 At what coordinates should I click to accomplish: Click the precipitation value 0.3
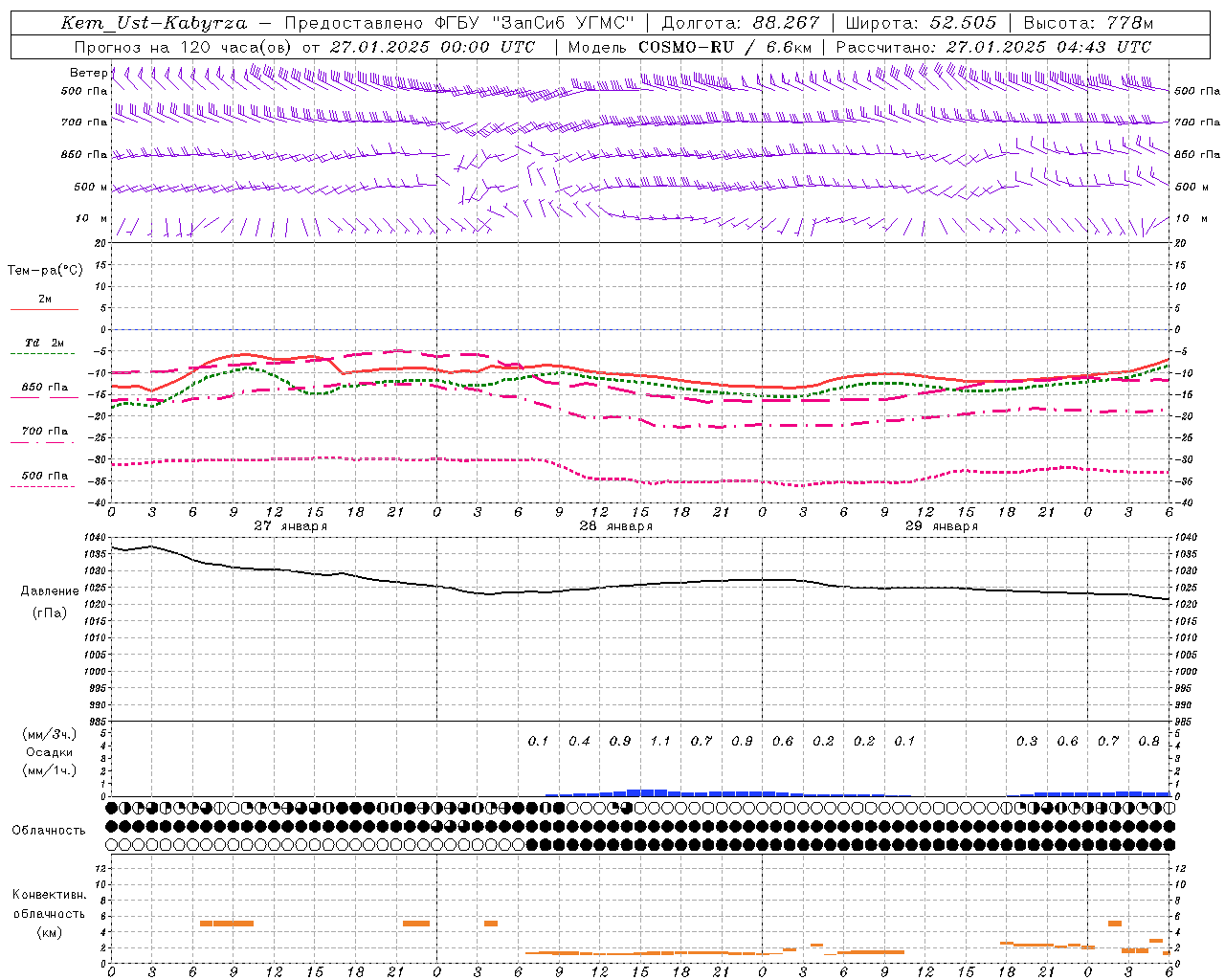point(1027,741)
